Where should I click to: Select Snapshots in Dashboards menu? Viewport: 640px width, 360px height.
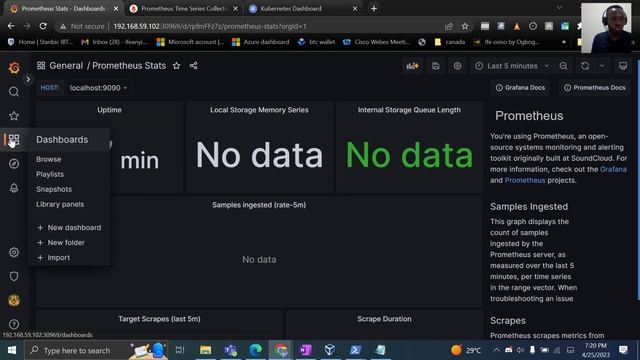tap(54, 189)
